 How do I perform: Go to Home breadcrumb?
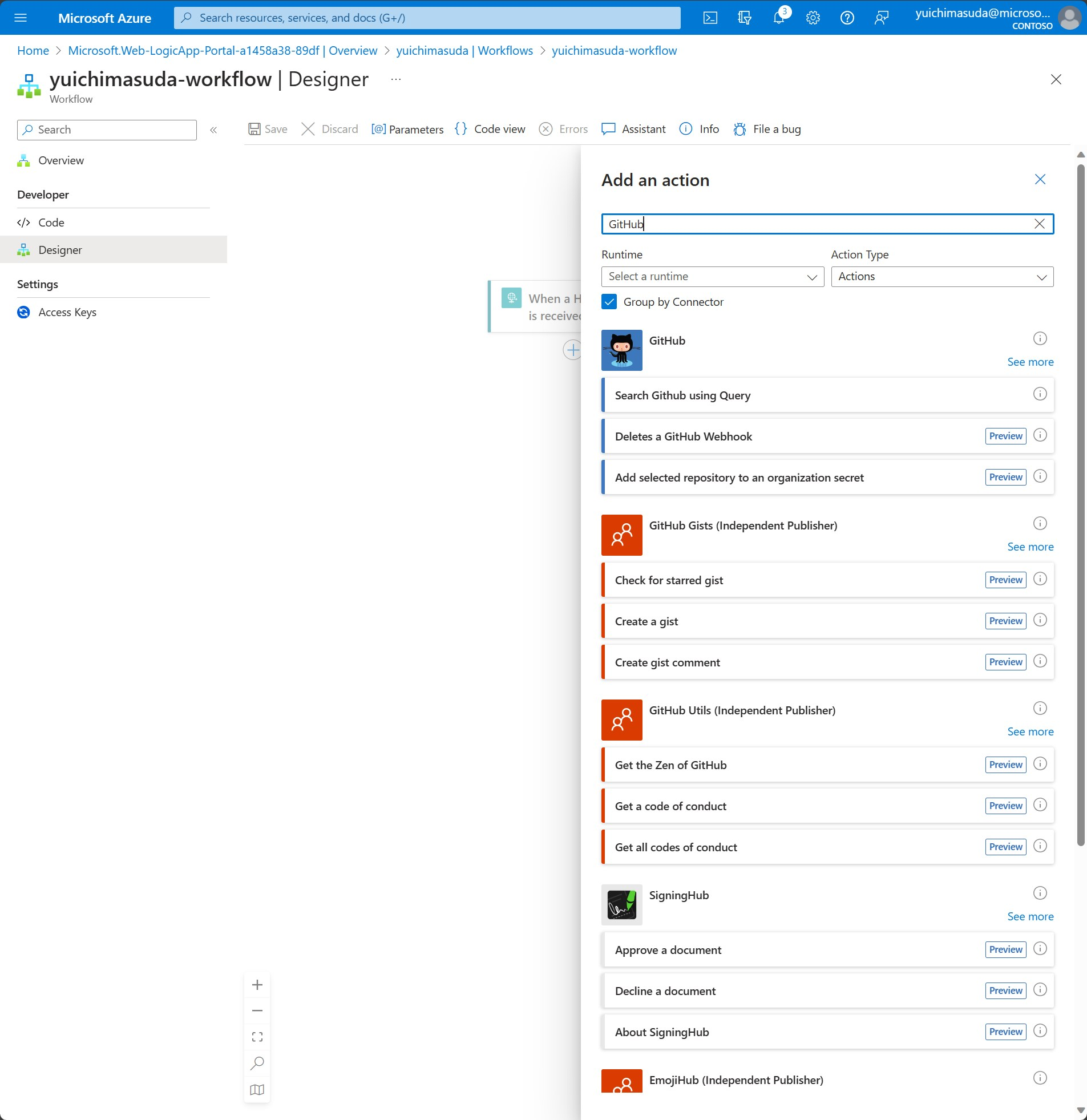[33, 51]
